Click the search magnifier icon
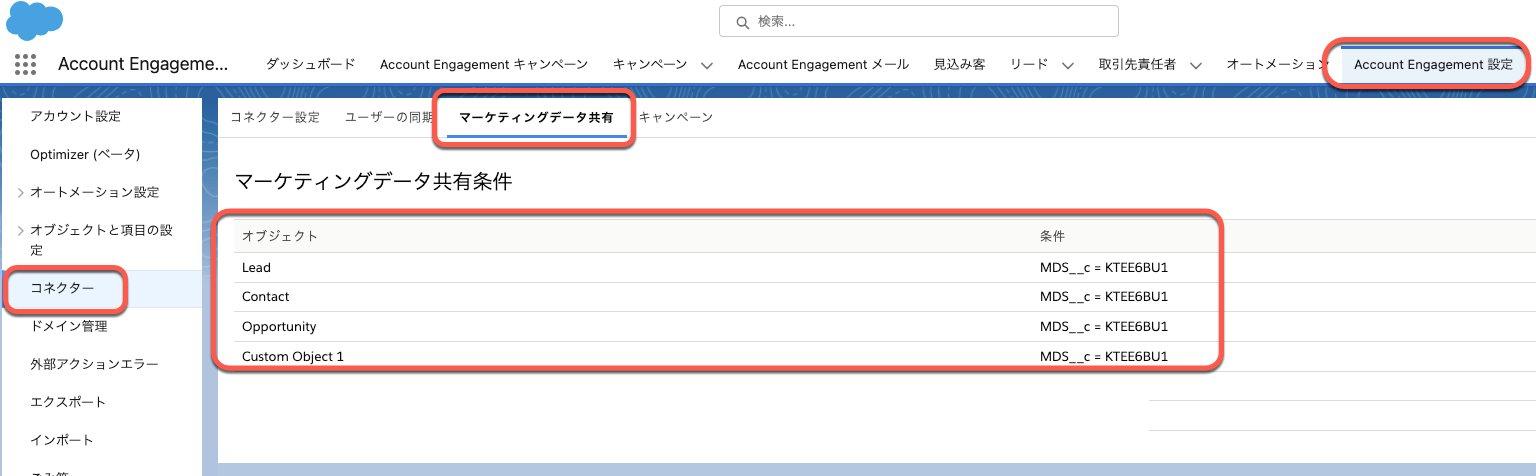The height and width of the screenshot is (476, 1536). (742, 21)
